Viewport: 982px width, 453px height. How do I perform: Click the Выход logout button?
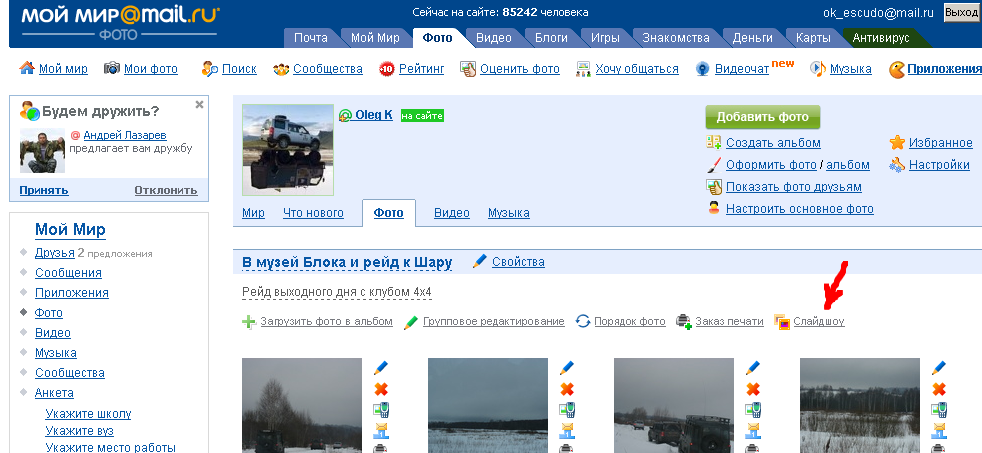point(961,13)
